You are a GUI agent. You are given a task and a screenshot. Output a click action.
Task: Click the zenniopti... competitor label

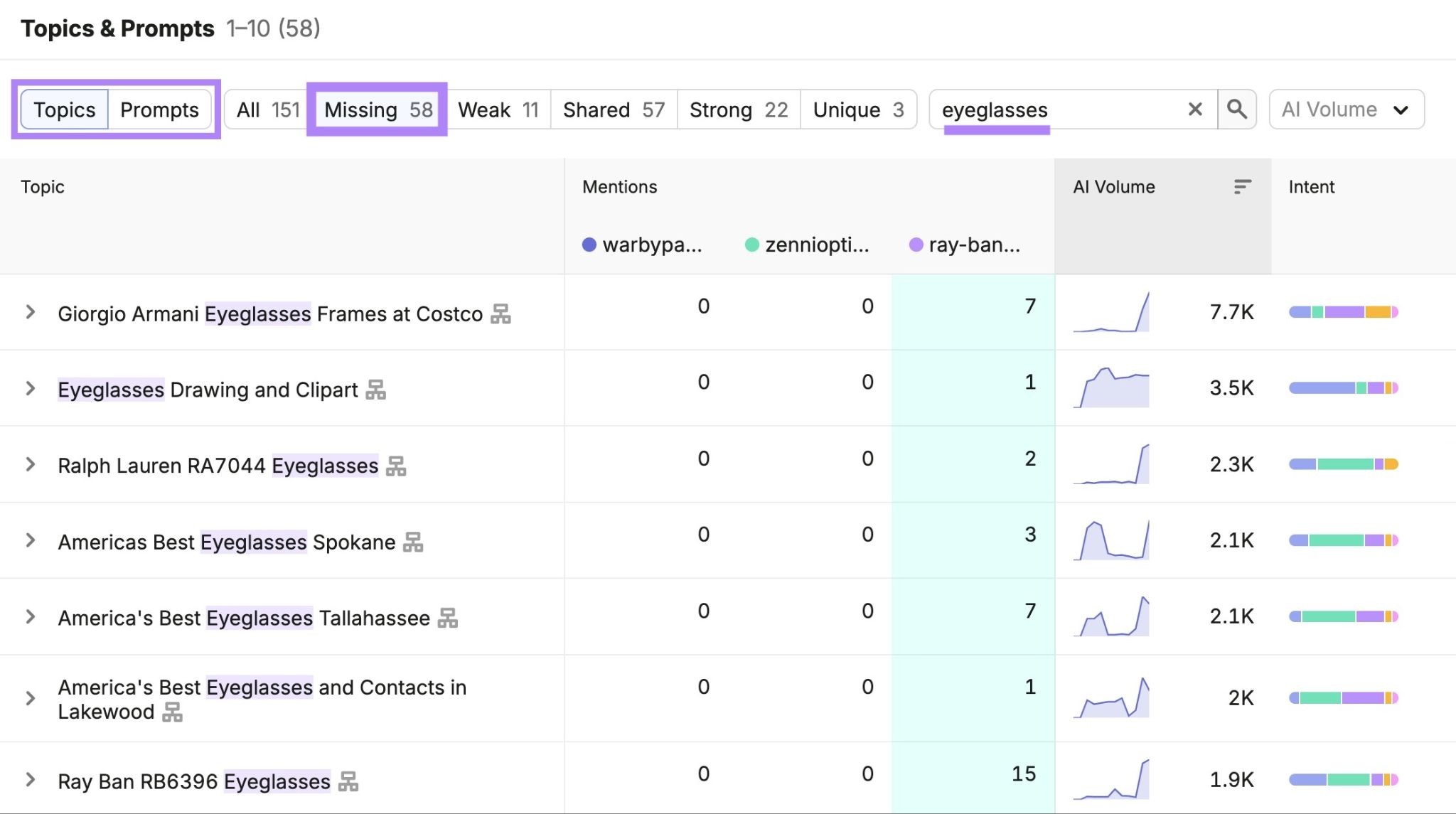click(807, 245)
